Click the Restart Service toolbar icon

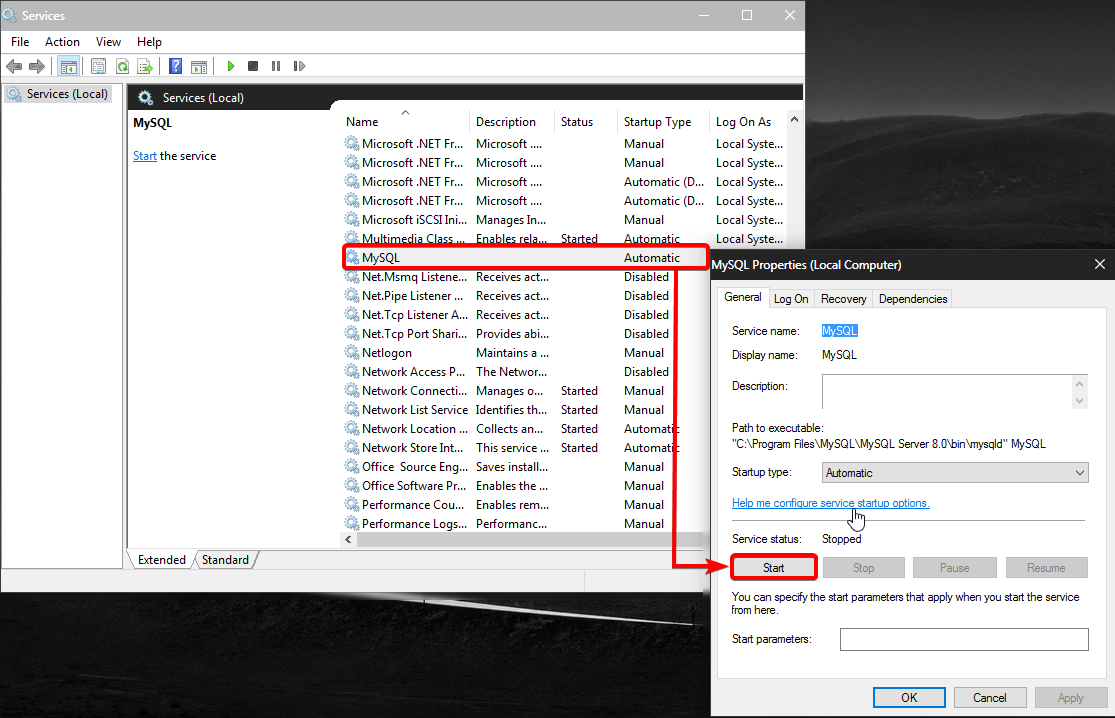tap(299, 66)
